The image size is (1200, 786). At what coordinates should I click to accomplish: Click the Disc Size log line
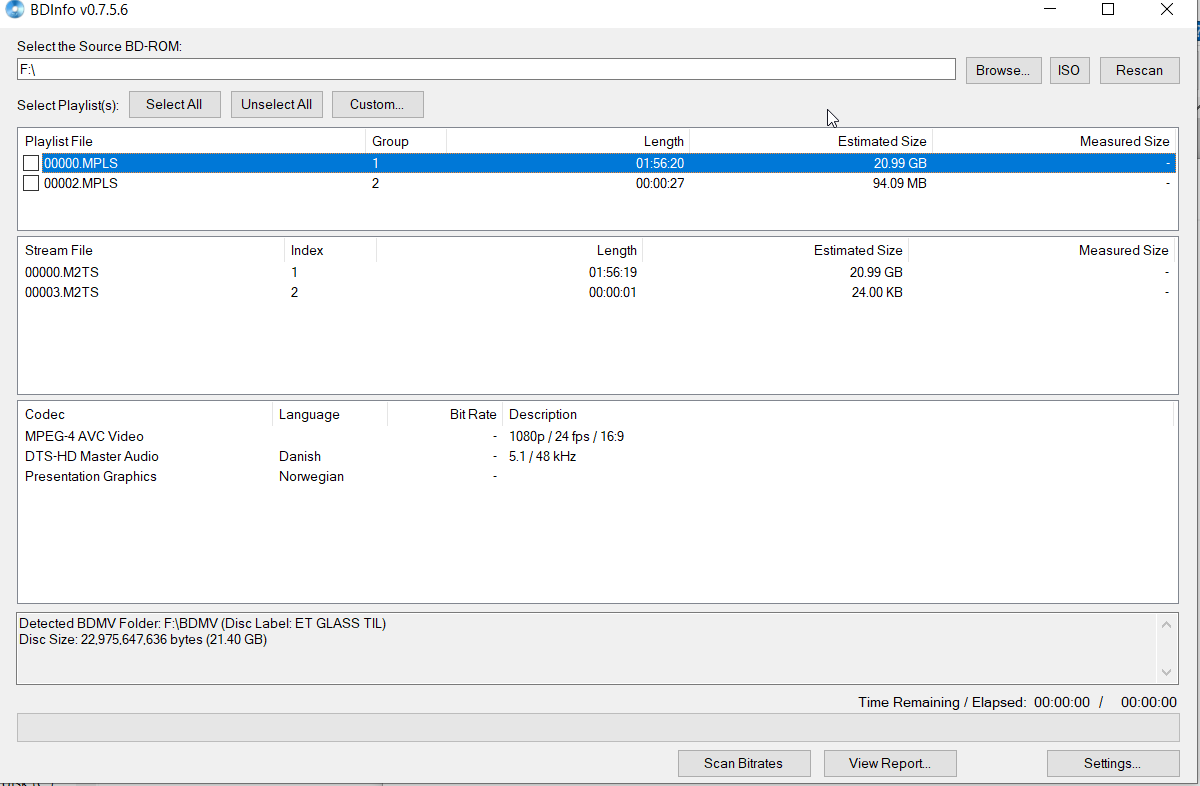pyautogui.click(x=143, y=639)
